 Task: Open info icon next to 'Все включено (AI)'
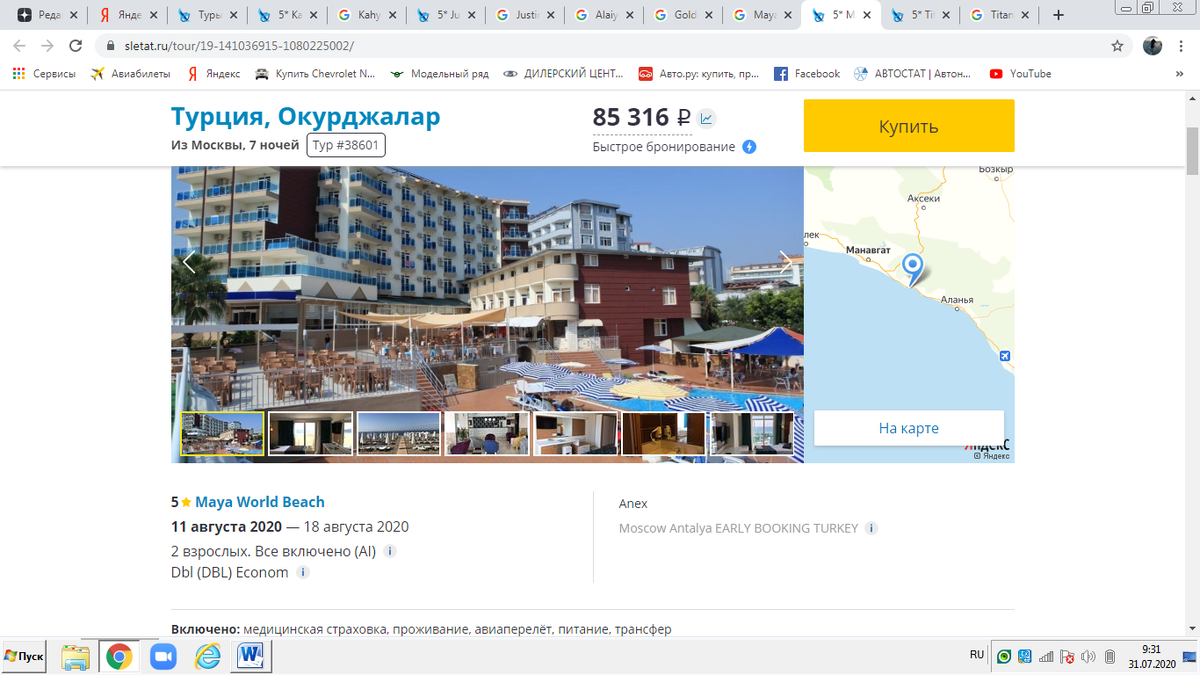pos(389,550)
